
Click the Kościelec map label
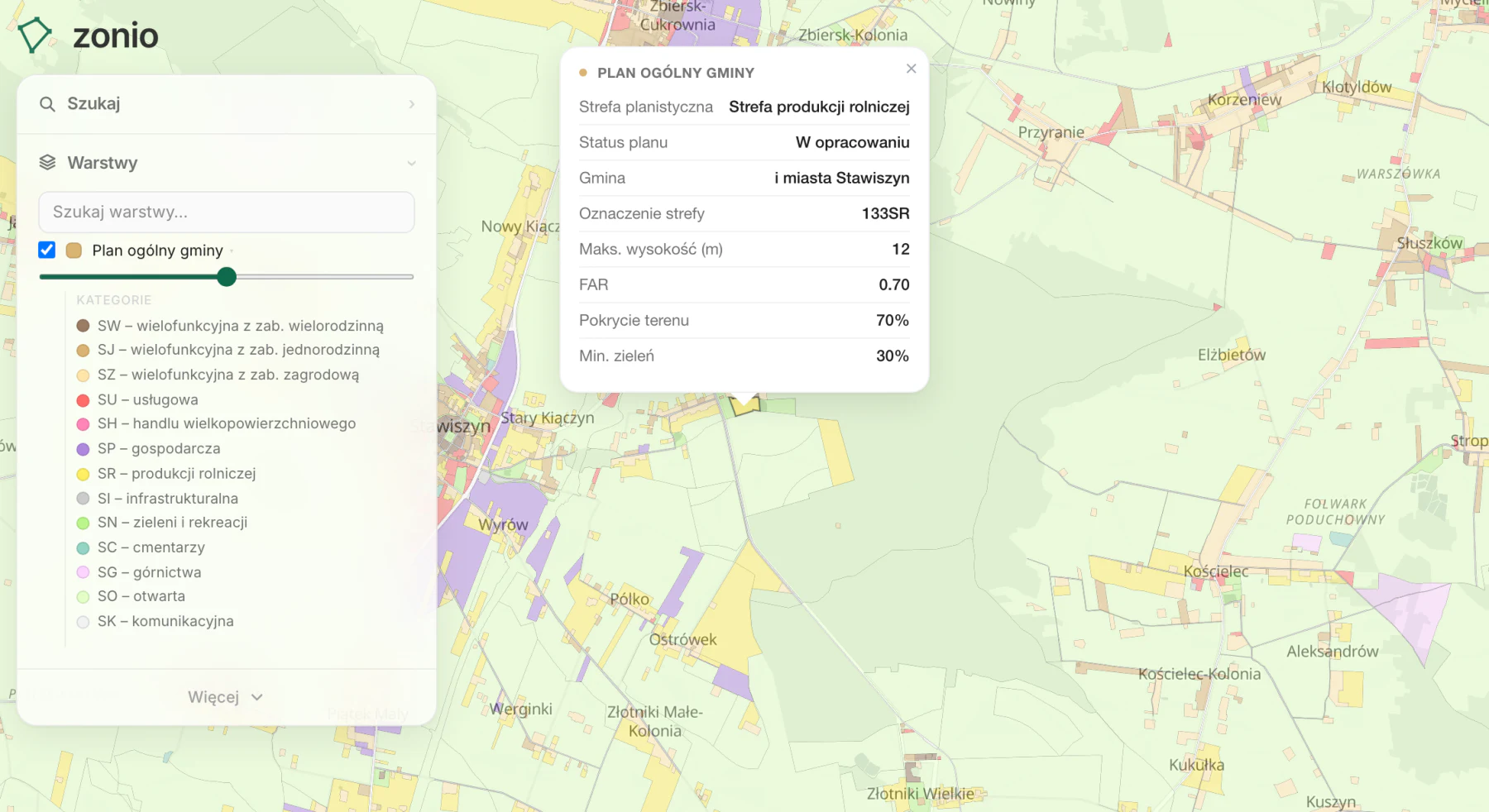pos(1215,571)
